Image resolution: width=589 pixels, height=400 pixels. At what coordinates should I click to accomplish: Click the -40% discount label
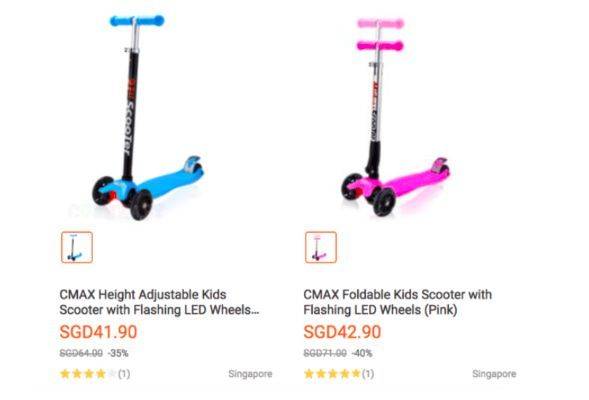pos(362,353)
